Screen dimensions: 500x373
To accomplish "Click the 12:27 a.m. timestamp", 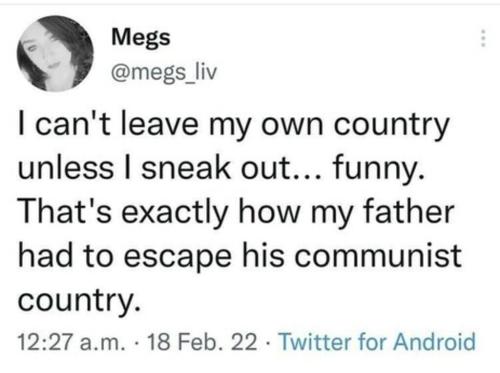I will click(70, 342).
